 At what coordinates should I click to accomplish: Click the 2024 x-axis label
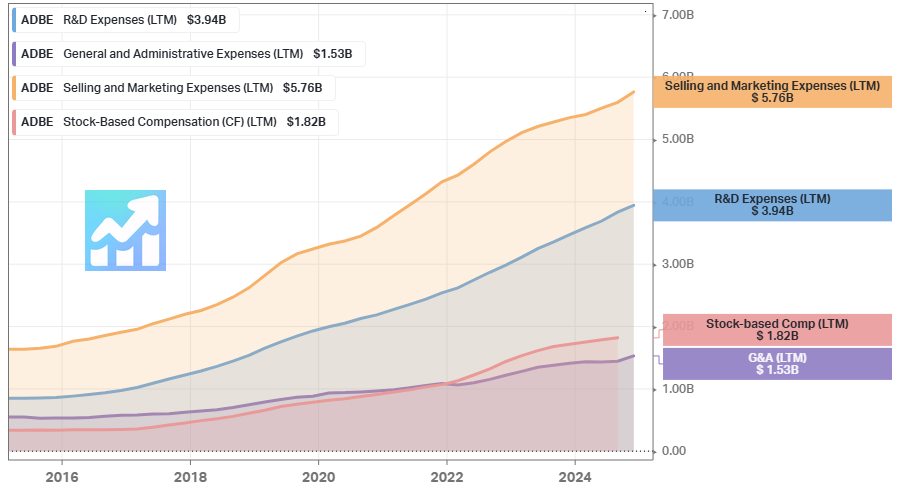(575, 477)
